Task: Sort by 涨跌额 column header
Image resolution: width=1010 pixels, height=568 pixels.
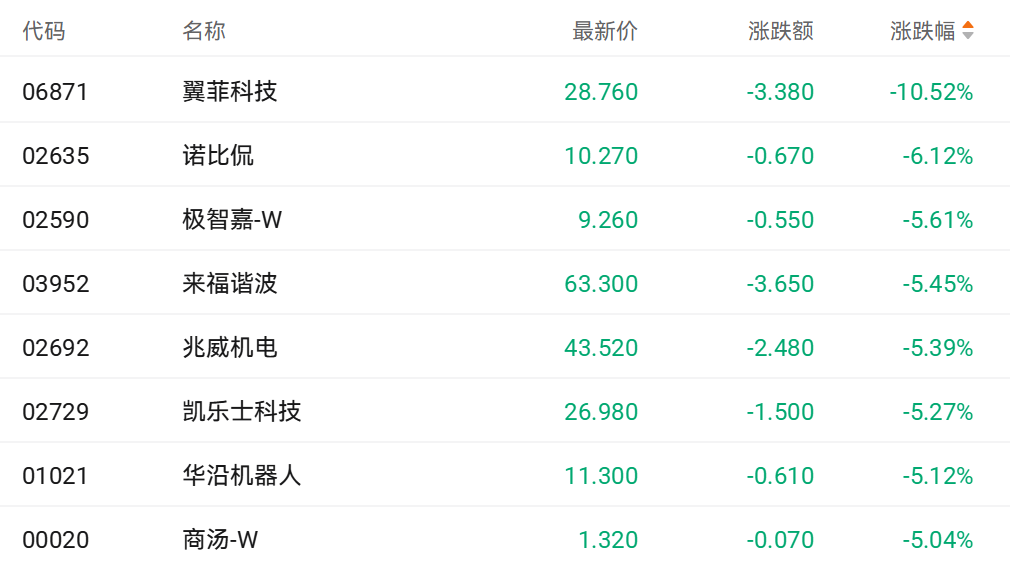Action: click(781, 30)
